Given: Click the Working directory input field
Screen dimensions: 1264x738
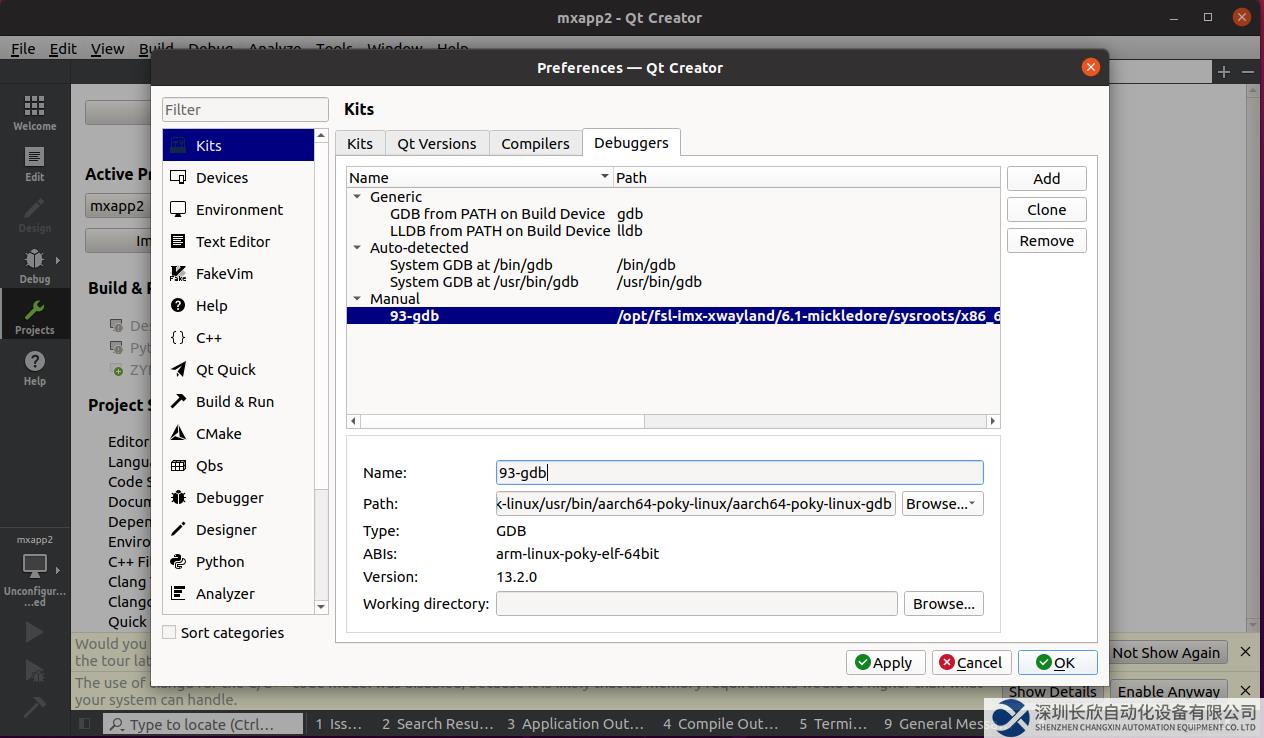Looking at the screenshot, I should (696, 603).
